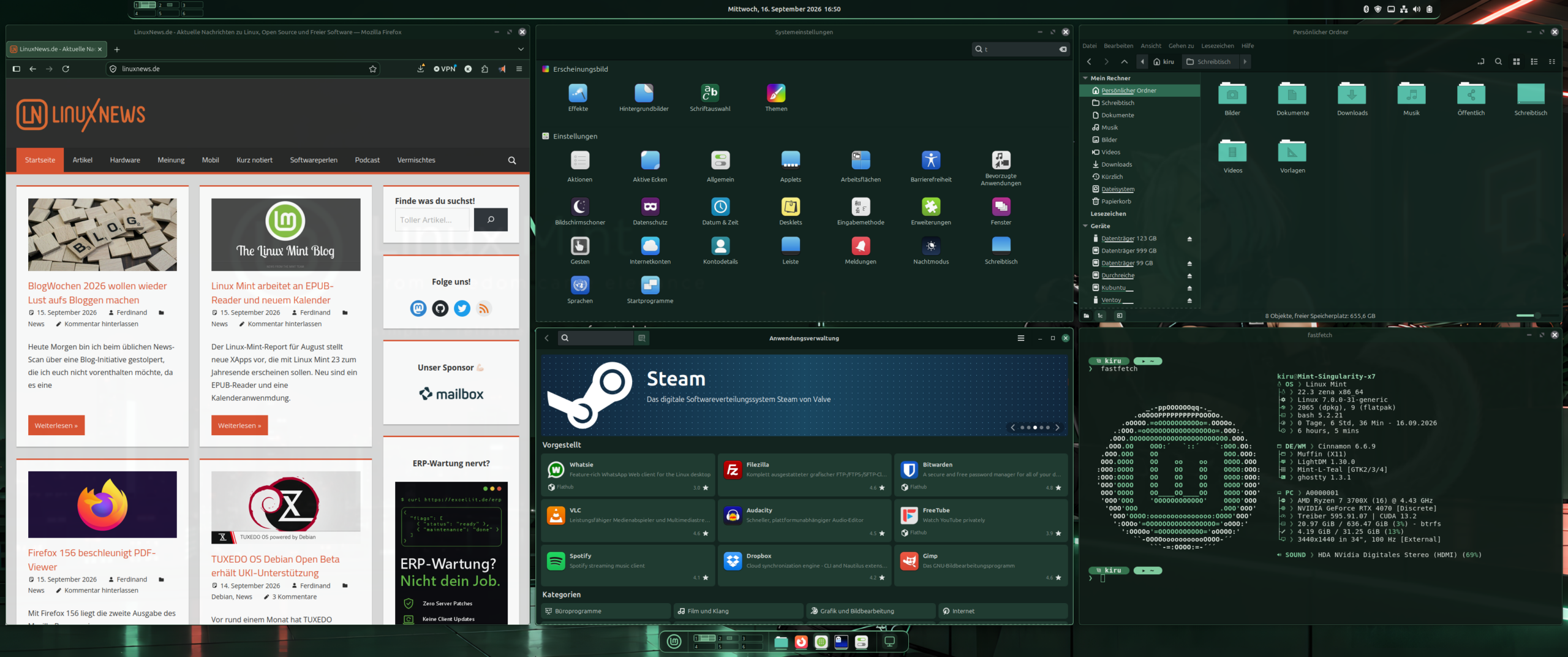Click path bar left scroll arrow
1568x657 pixels.
(1142, 61)
